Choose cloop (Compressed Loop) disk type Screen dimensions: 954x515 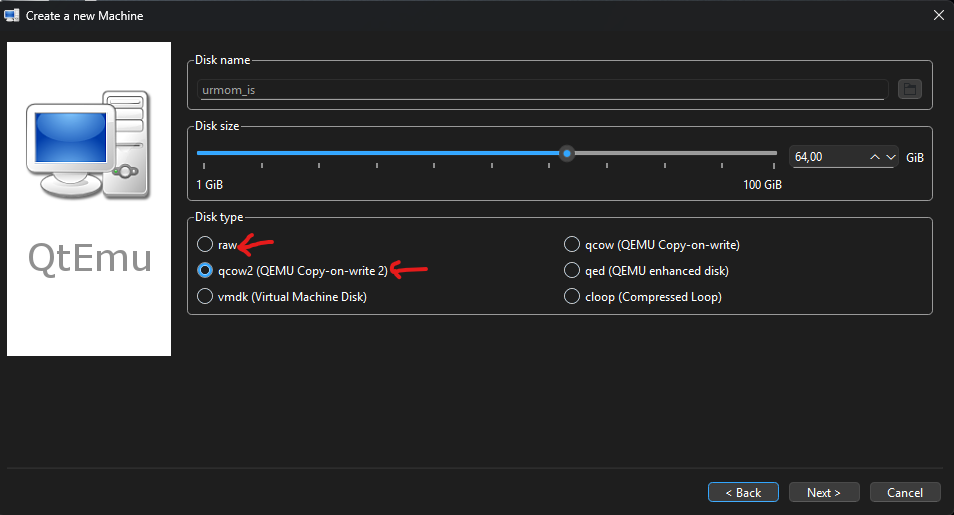(x=572, y=296)
